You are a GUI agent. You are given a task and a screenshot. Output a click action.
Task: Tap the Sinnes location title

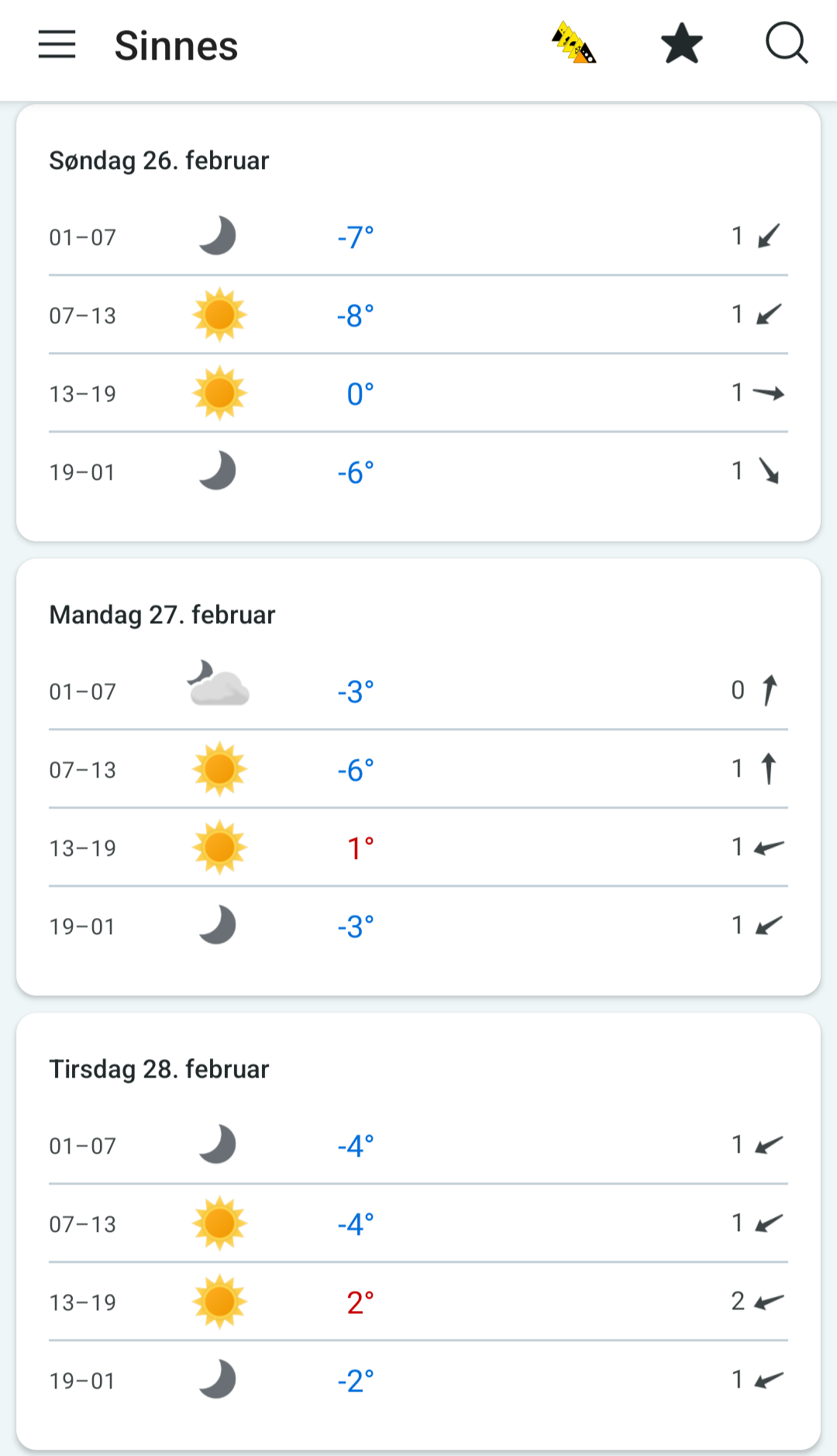click(x=176, y=46)
